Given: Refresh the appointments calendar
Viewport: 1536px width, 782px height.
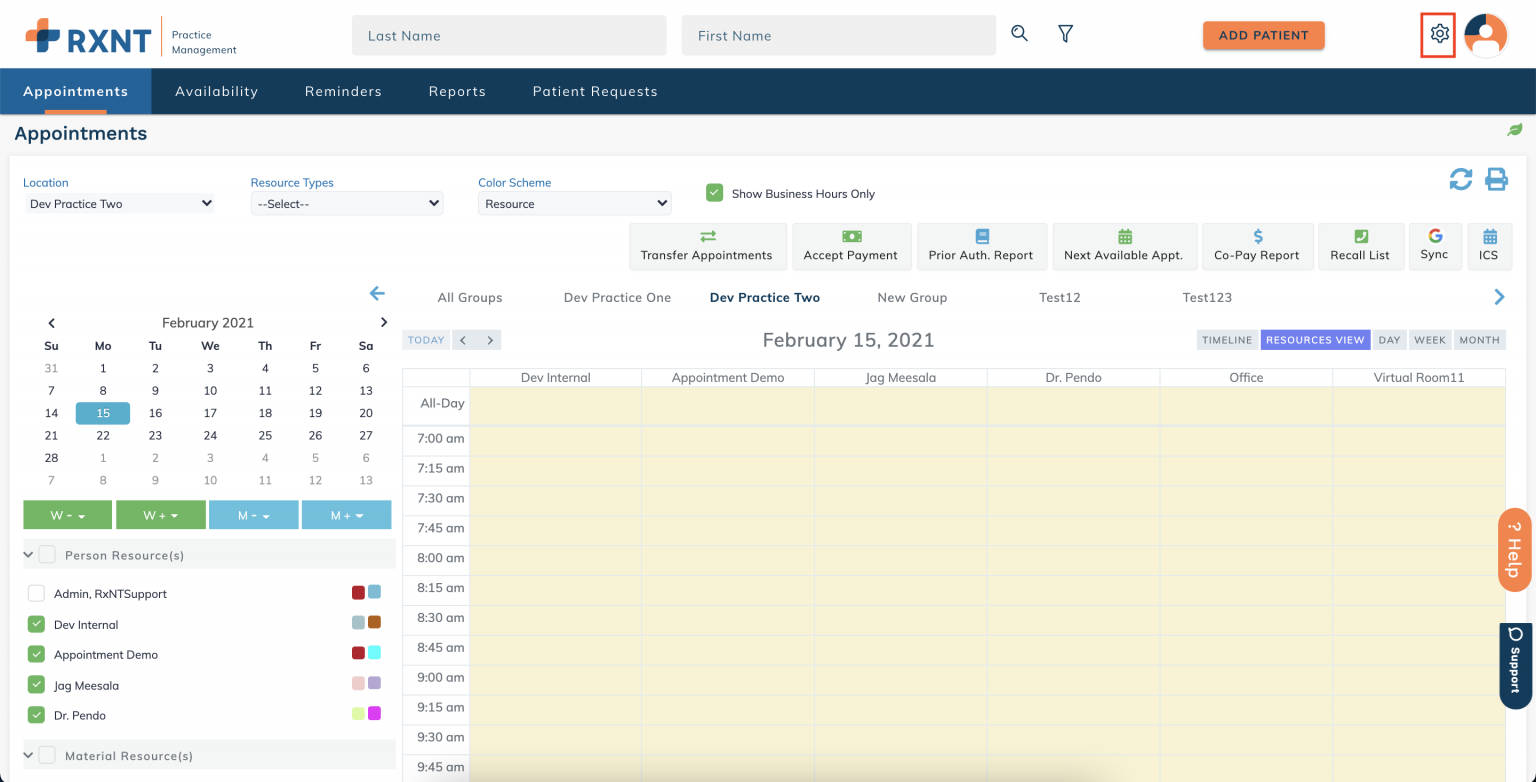Looking at the screenshot, I should 1461,178.
